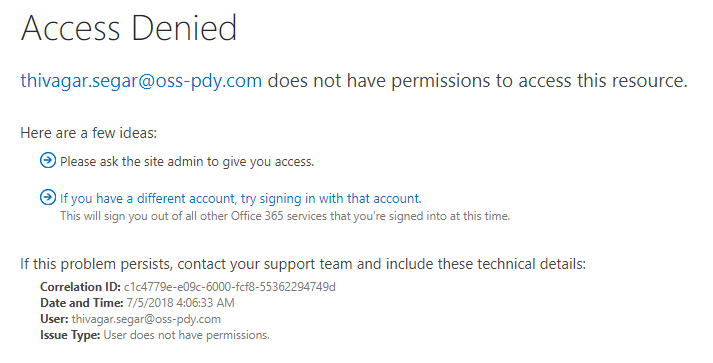Open the sign in with different account link

tap(241, 199)
